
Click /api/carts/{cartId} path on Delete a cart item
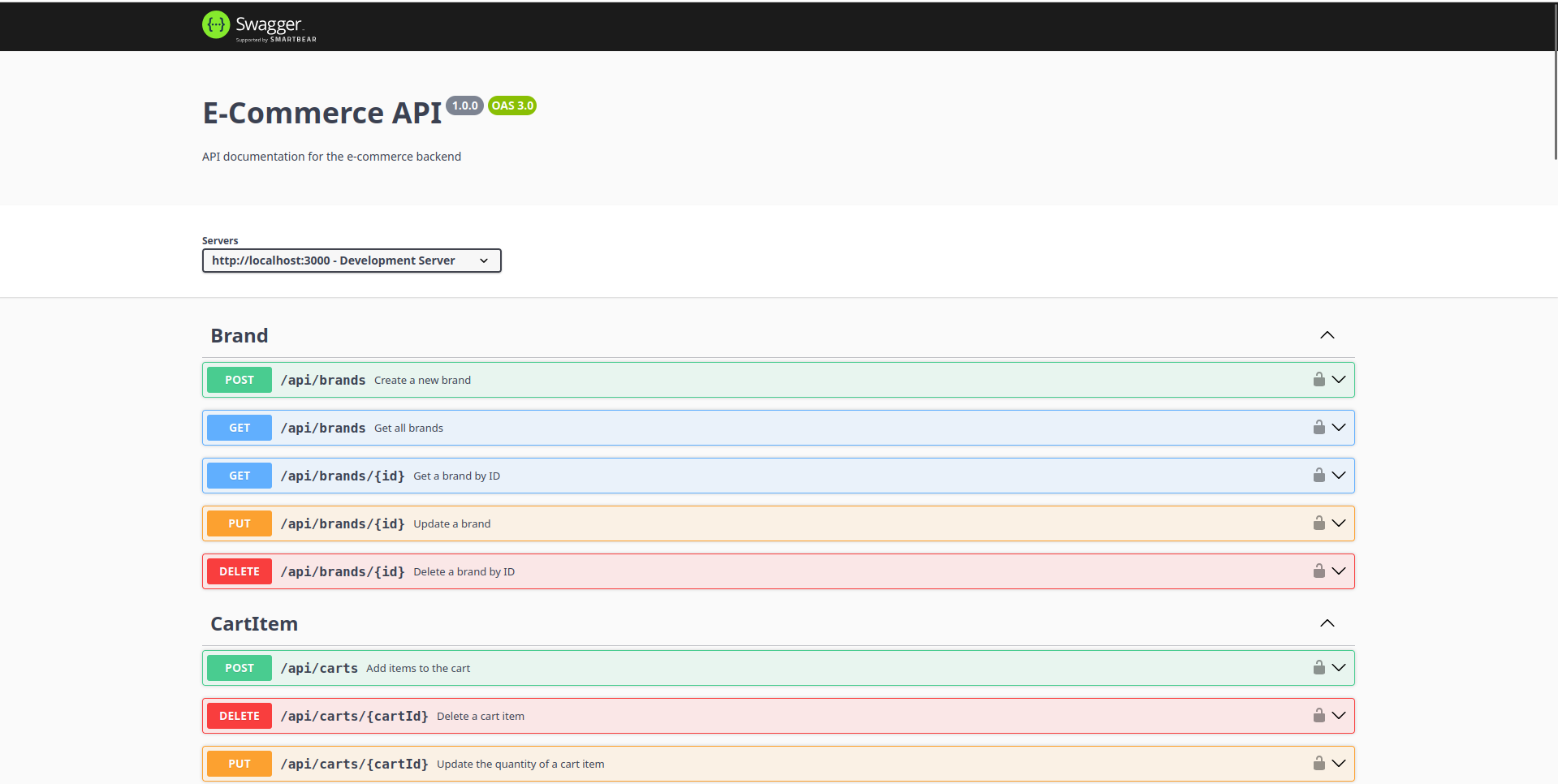355,716
